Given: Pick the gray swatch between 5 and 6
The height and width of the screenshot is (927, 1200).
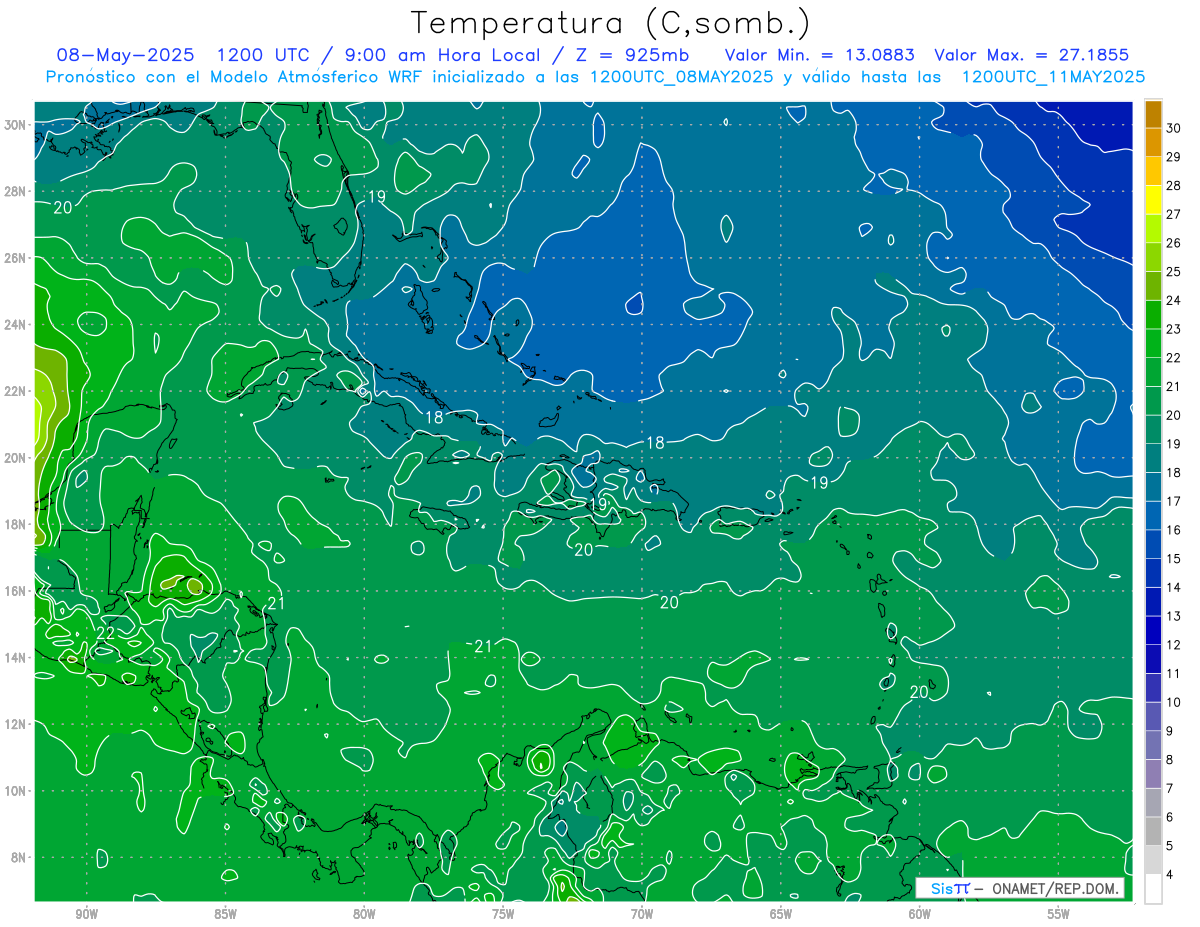Looking at the screenshot, I should 1153,832.
